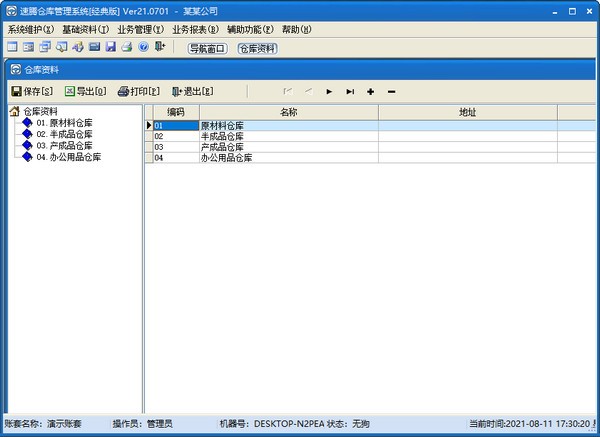This screenshot has width=600, height=437.
Task: Click the blue floppy disk toolbar icon
Action: point(111,47)
